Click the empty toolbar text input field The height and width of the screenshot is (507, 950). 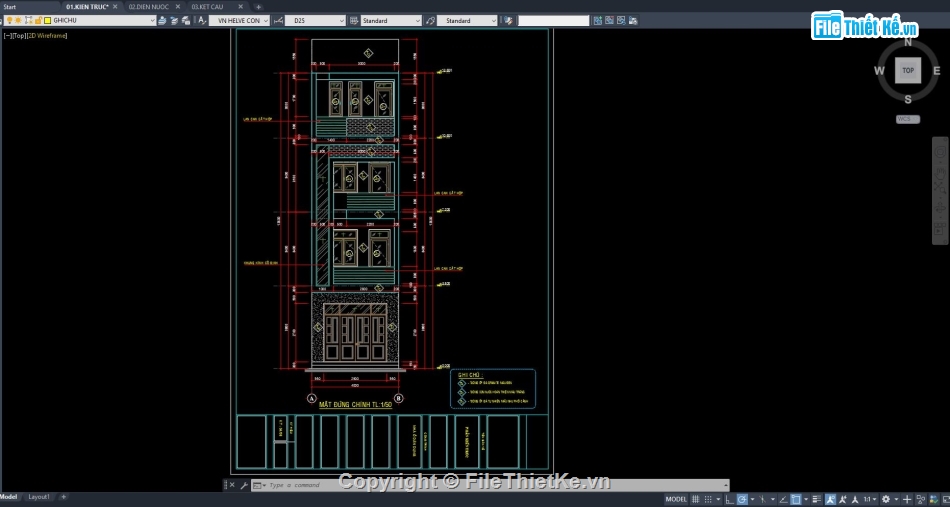tap(553, 20)
